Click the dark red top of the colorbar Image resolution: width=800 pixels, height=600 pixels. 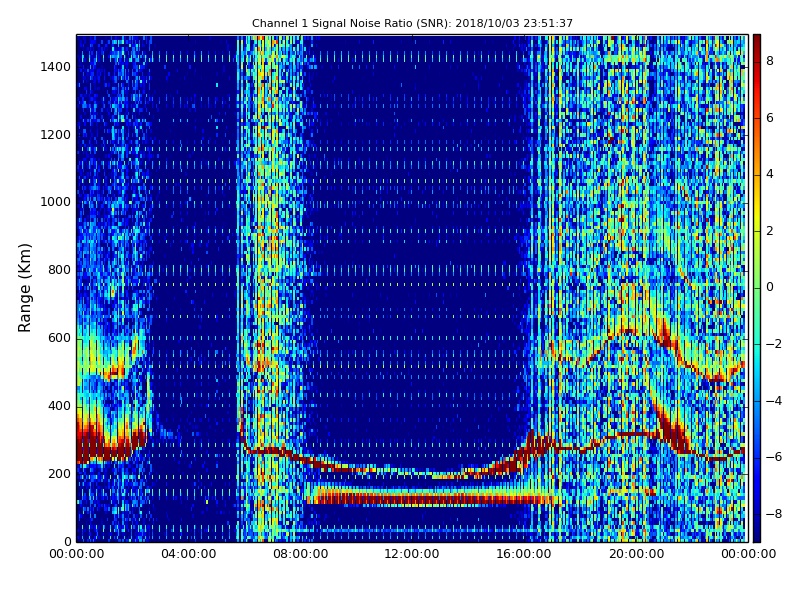(x=757, y=41)
